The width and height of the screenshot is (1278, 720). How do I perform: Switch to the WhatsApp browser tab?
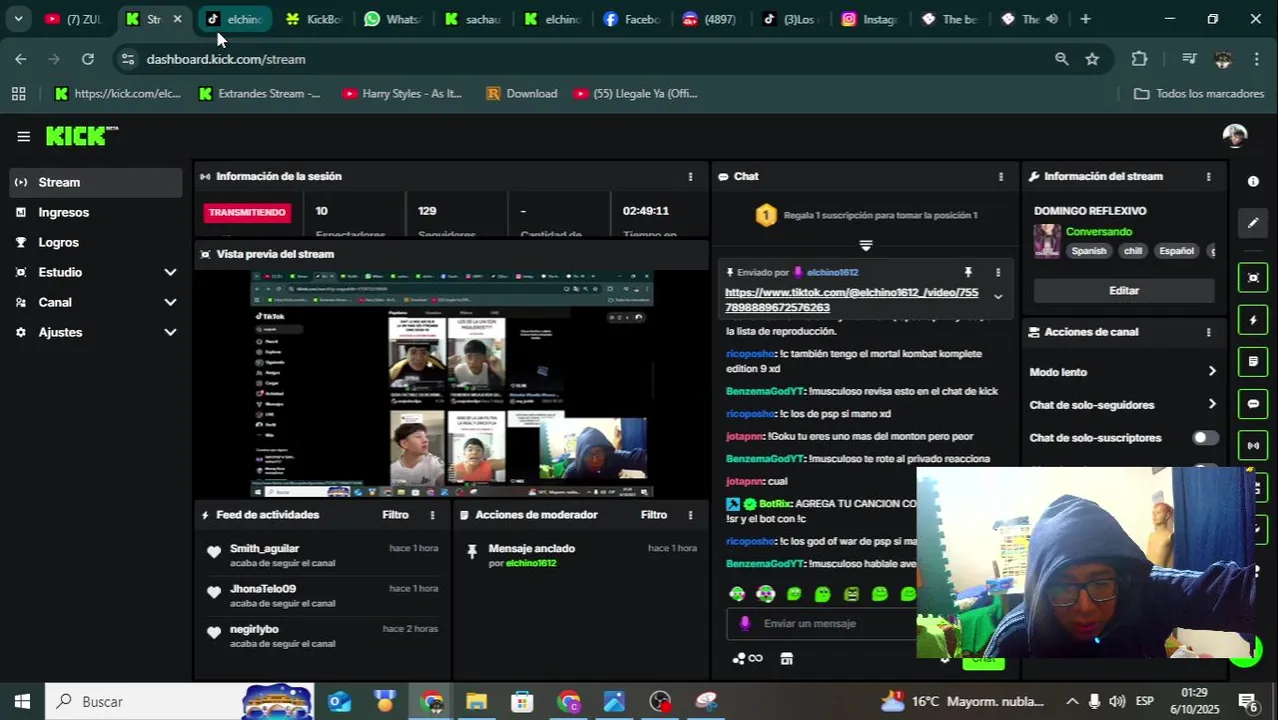click(394, 19)
